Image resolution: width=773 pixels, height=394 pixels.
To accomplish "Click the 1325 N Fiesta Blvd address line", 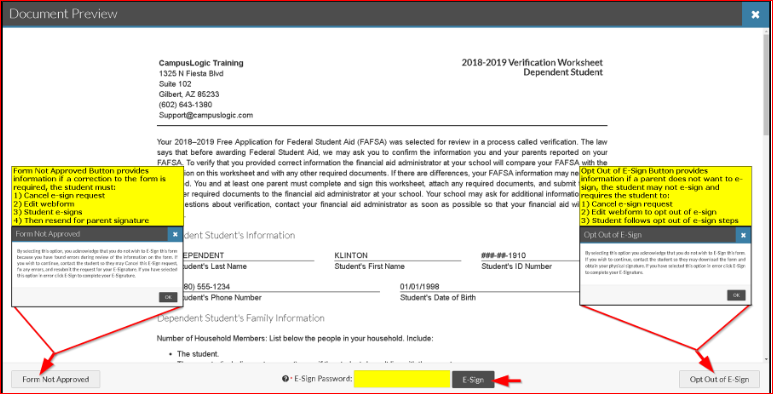I will pyautogui.click(x=191, y=73).
